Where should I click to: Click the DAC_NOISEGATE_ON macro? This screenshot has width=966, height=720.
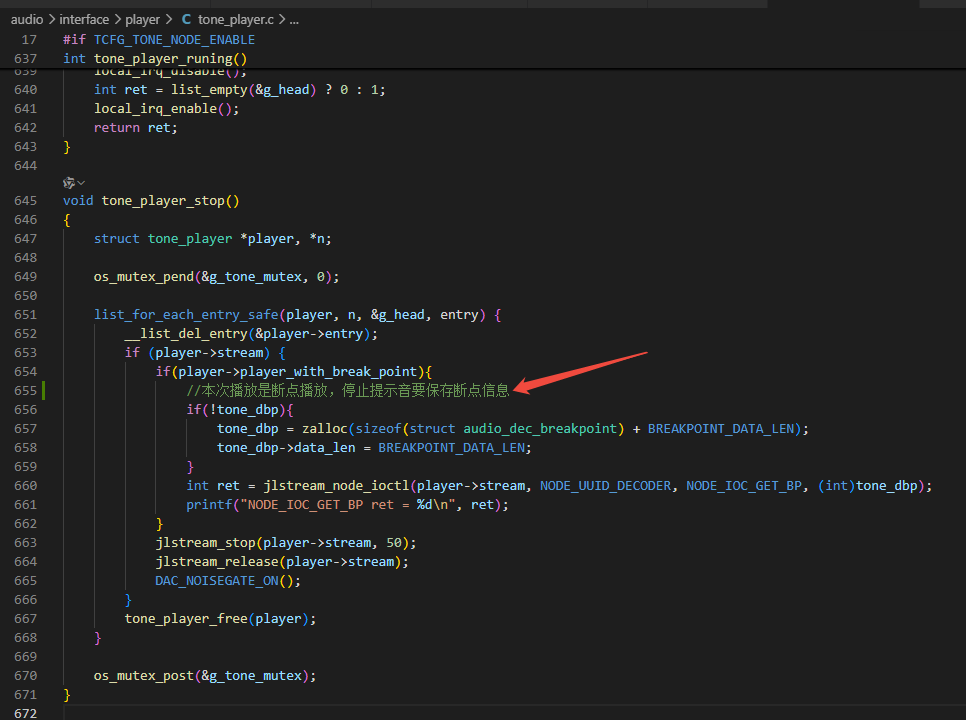tap(217, 581)
